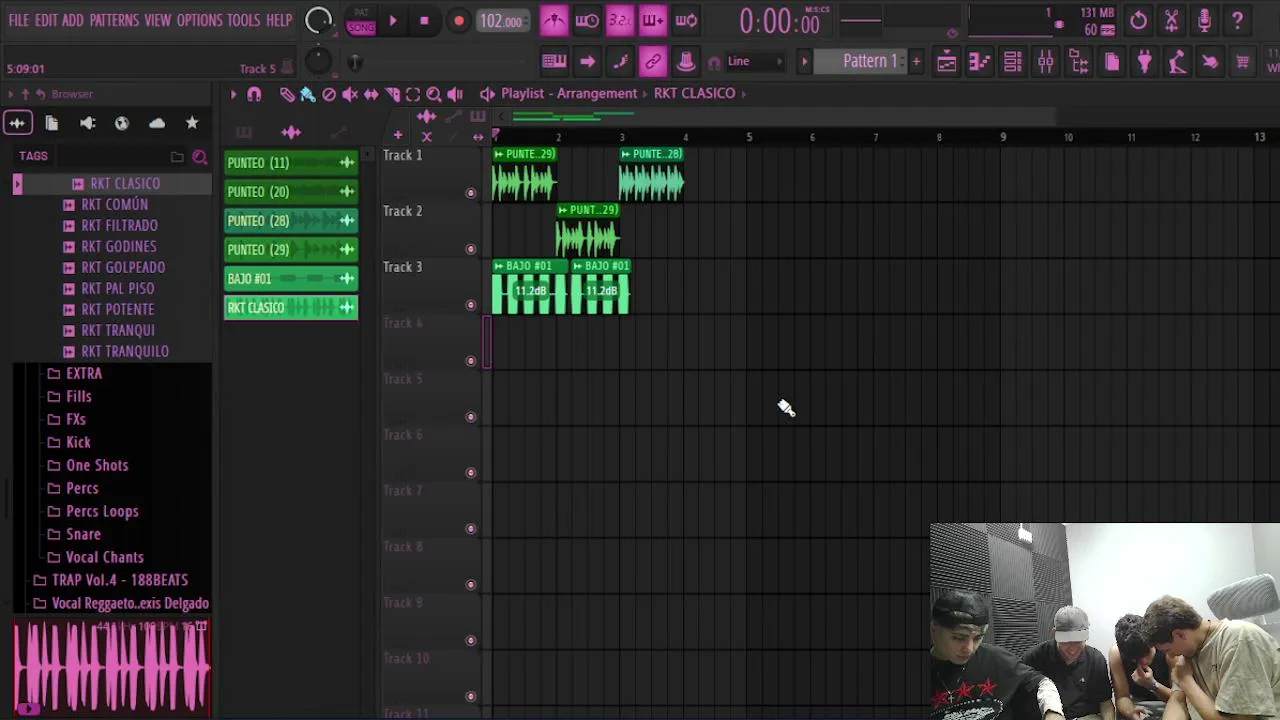Click the sample waveform preview in browser
The image size is (1280, 720).
click(112, 665)
